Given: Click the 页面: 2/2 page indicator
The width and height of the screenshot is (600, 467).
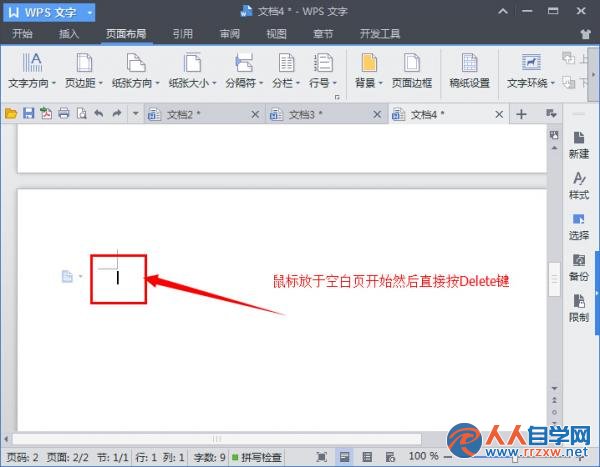Looking at the screenshot, I should [67, 457].
